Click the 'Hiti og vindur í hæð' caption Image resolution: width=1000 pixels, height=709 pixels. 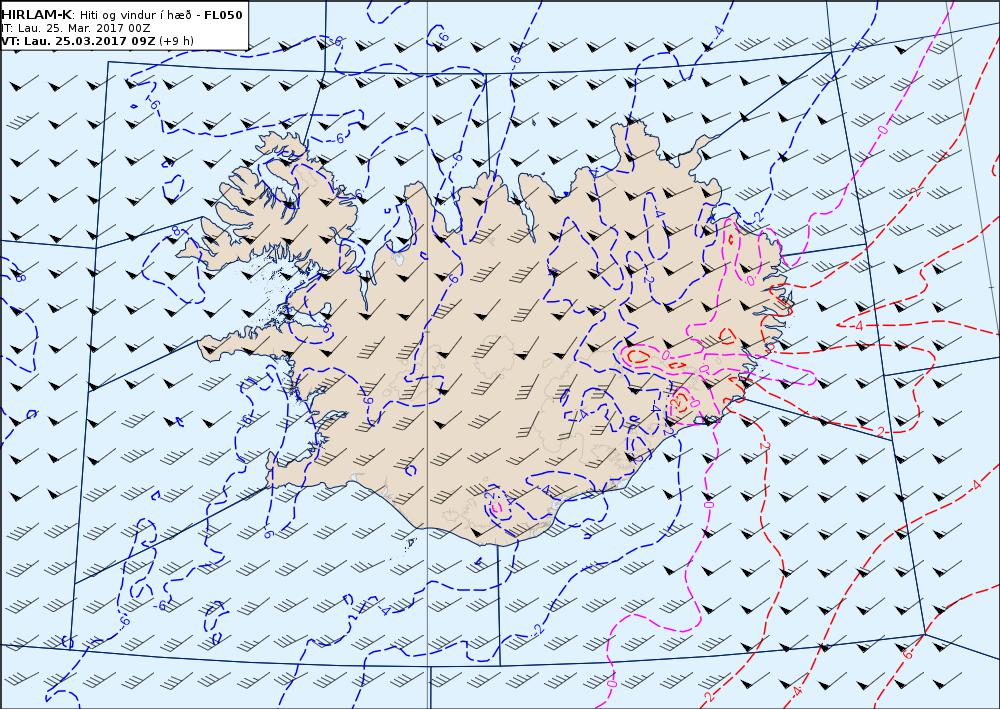pos(136,15)
